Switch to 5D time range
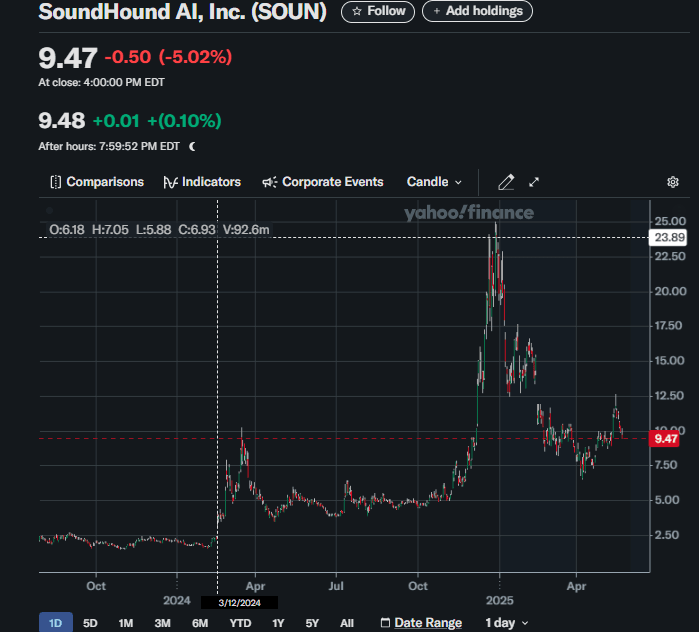699x632 pixels. coord(90,623)
